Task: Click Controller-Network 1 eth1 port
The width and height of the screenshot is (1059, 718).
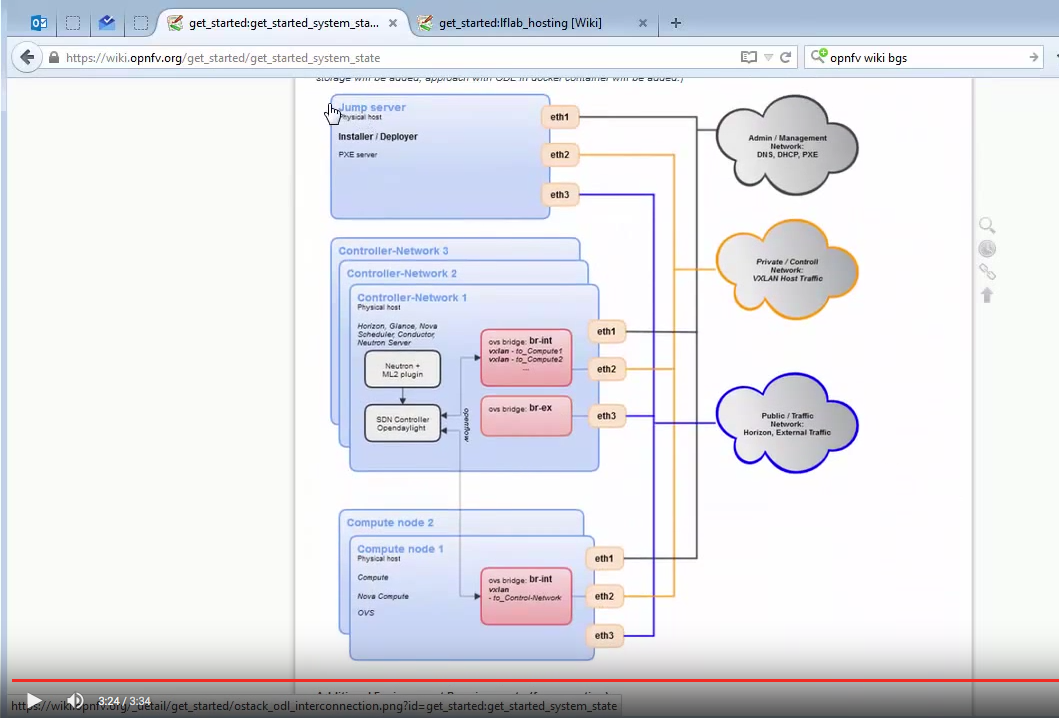Action: click(606, 332)
